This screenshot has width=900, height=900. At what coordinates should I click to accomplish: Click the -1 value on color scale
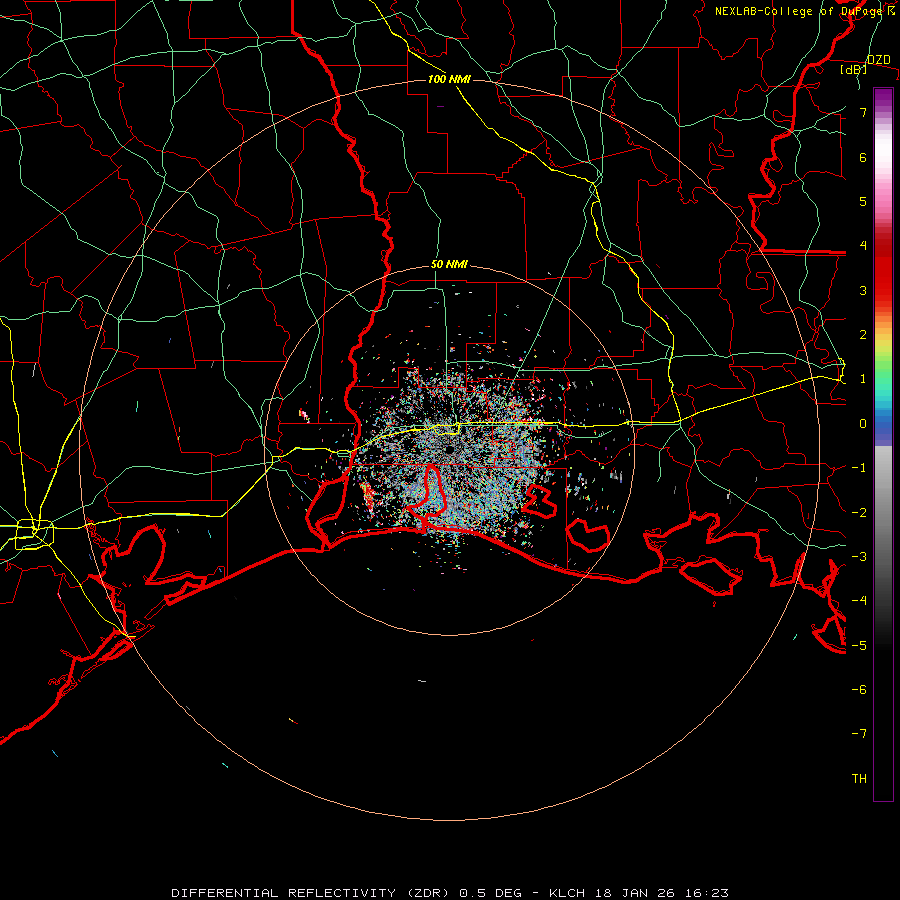859,468
